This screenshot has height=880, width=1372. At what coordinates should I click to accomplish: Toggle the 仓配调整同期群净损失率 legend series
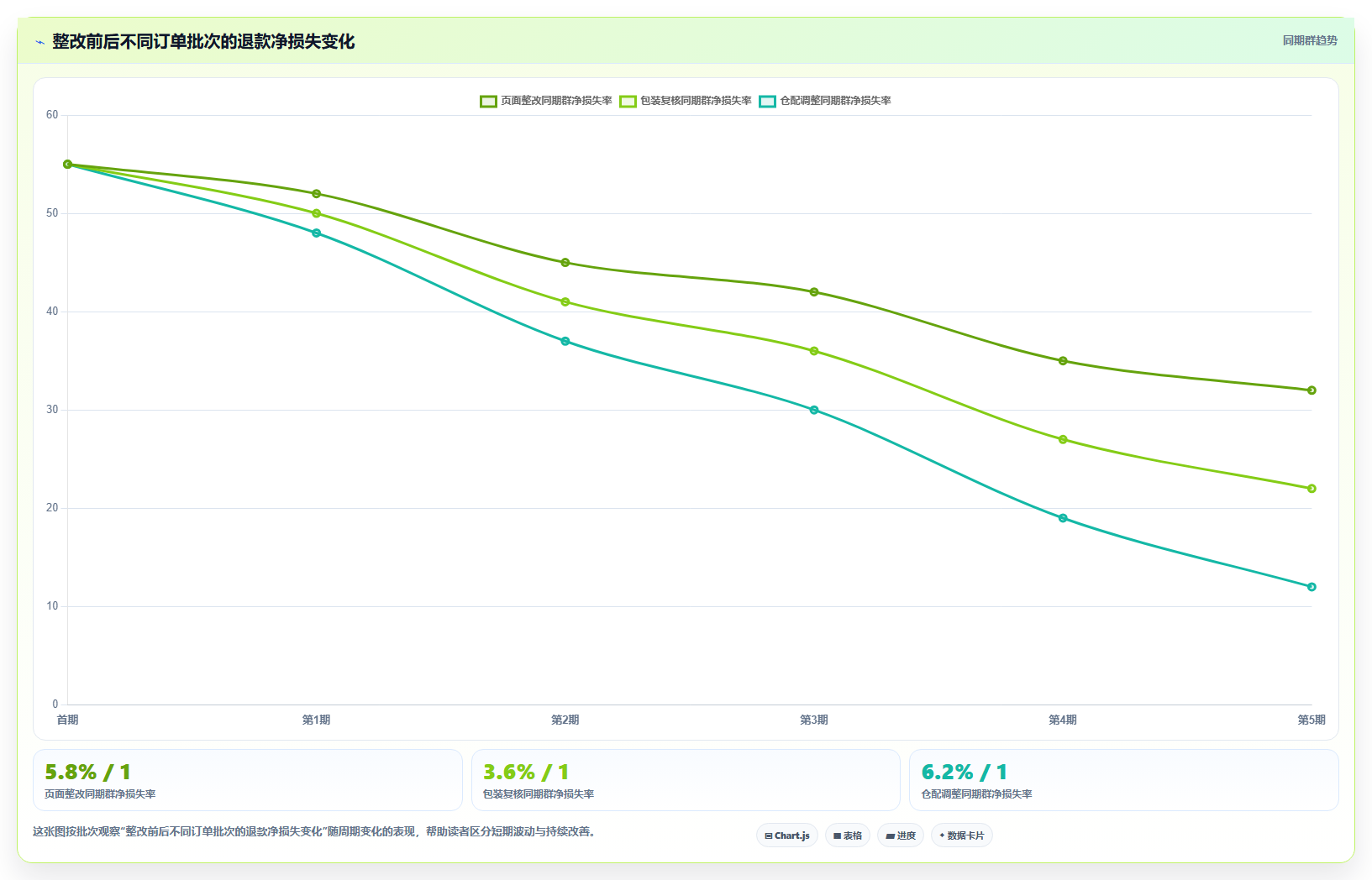[825, 101]
